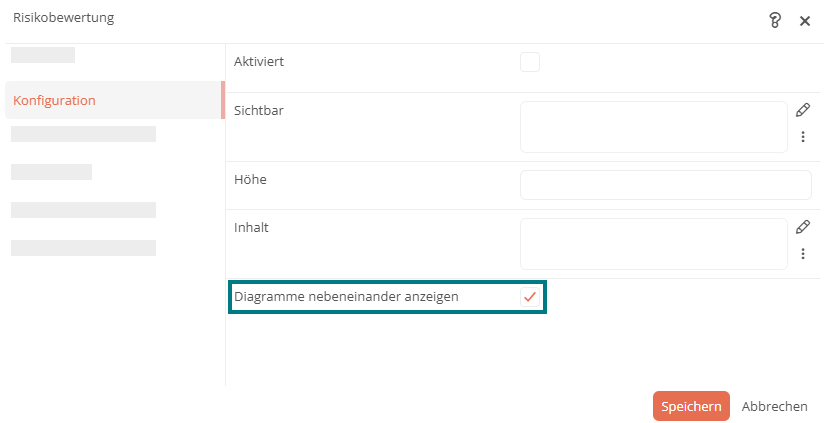Viewport: 829px width, 423px height.
Task: Click the Inhalt label text
Action: click(251, 227)
